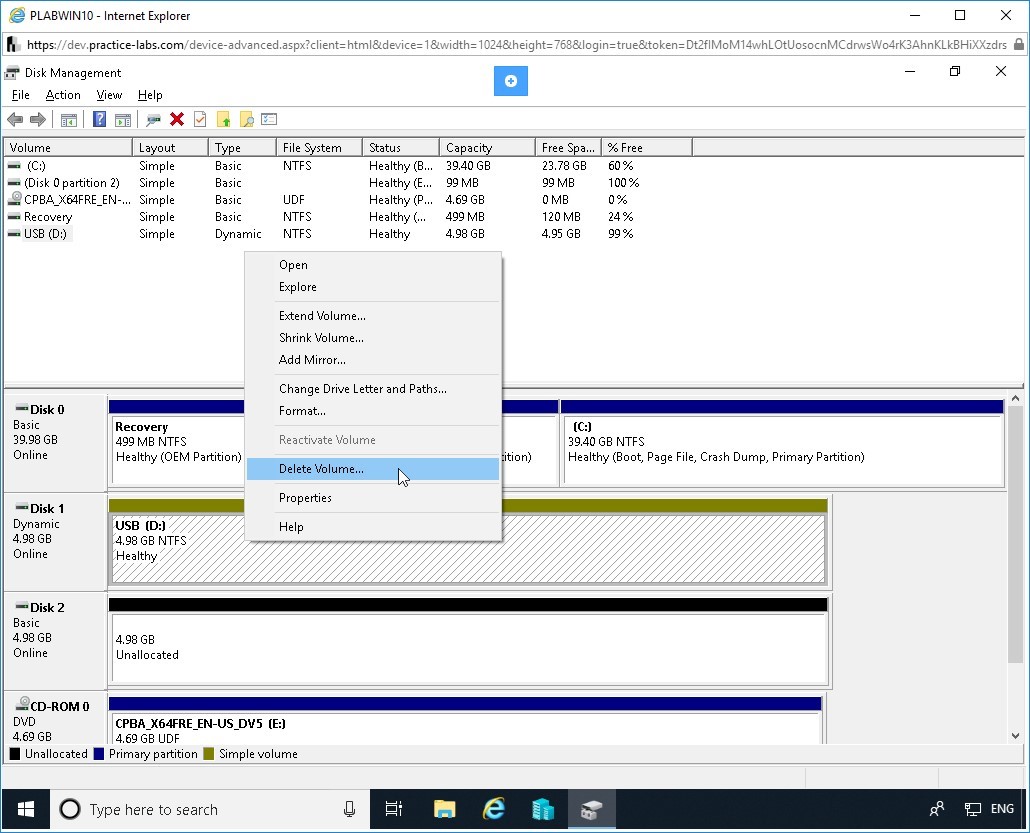1030x833 pixels.
Task: Sort by the Volume column header
Action: tap(68, 148)
